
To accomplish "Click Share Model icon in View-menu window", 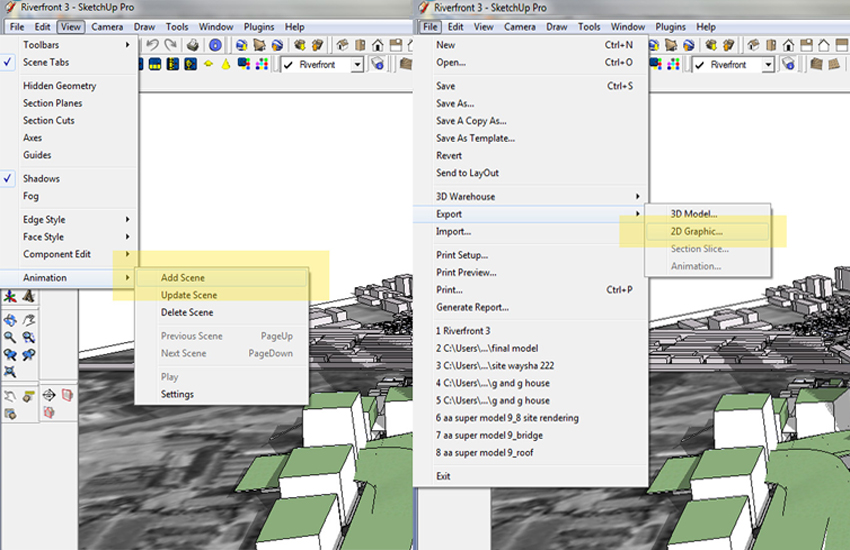I will tap(318, 45).
